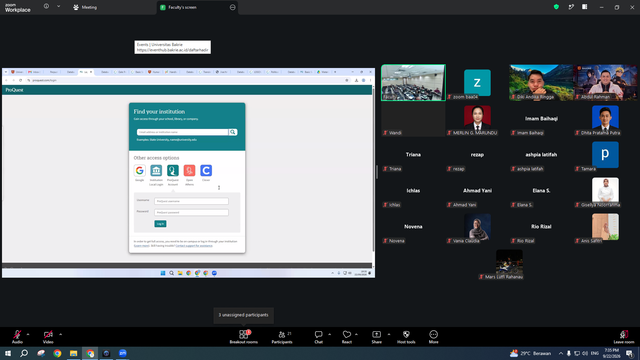Click the Rio Rizal name tile
Image resolution: width=640 pixels, height=360 pixels.
coord(541,227)
